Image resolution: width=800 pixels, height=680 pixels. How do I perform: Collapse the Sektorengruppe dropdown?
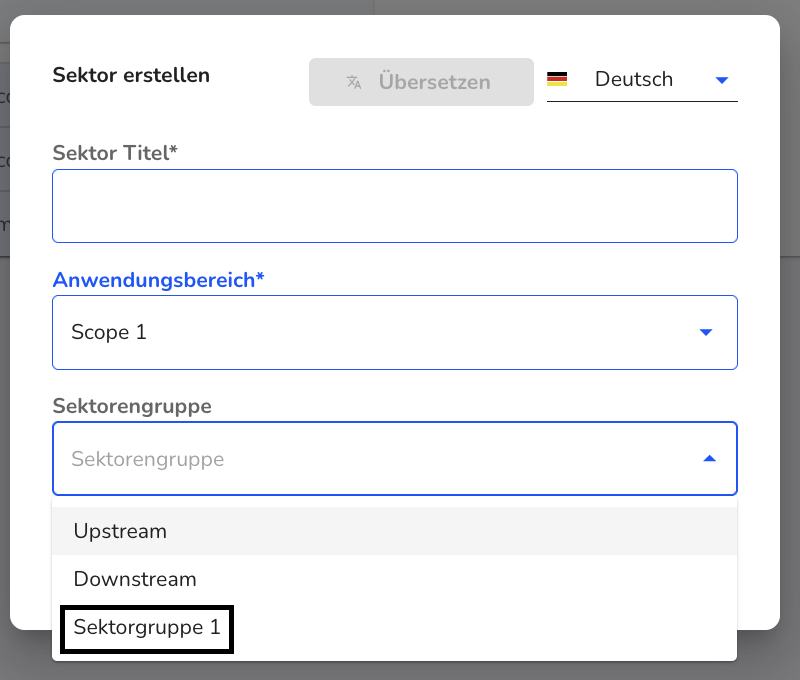395,459
